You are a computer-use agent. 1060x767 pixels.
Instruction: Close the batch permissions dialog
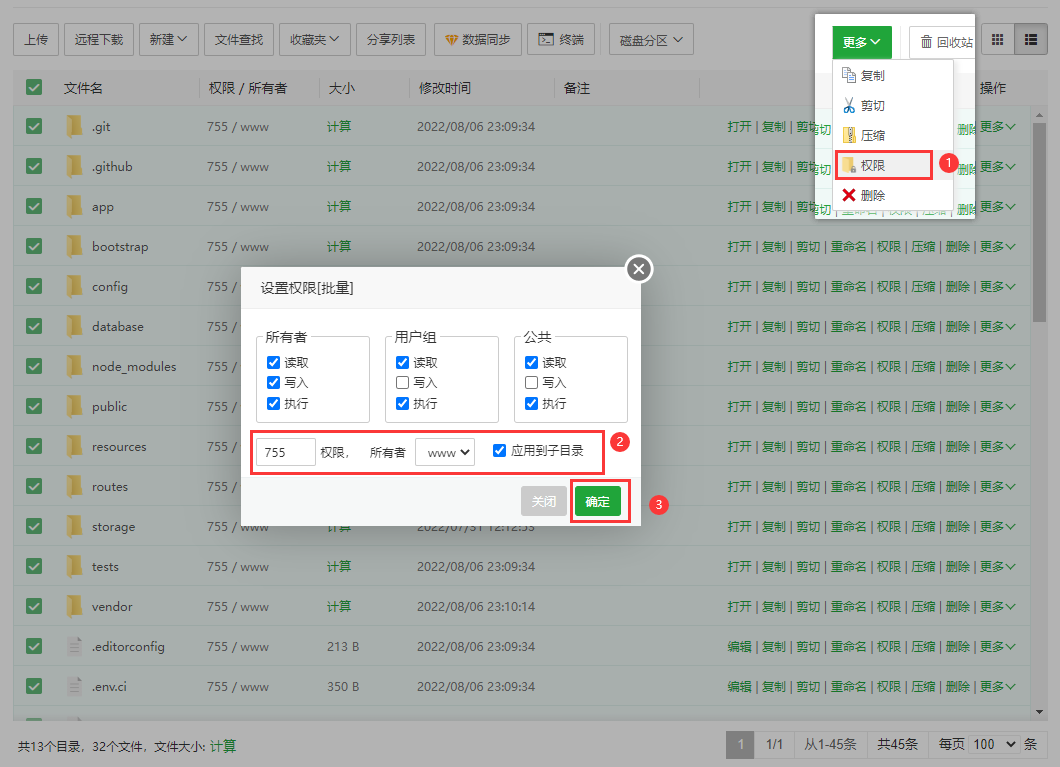pyautogui.click(x=639, y=268)
